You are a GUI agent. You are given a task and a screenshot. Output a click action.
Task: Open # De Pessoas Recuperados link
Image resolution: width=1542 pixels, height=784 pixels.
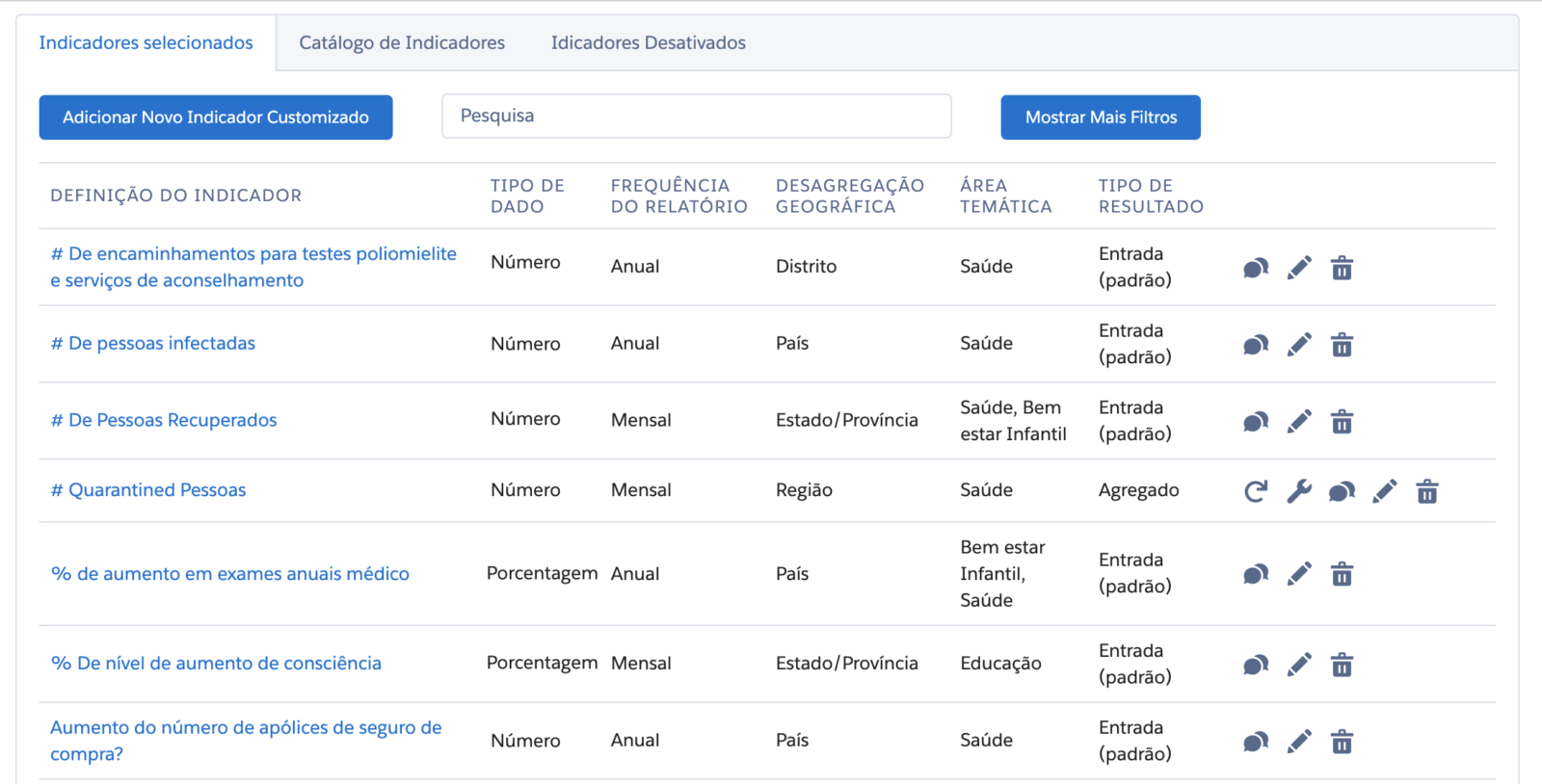pos(164,420)
